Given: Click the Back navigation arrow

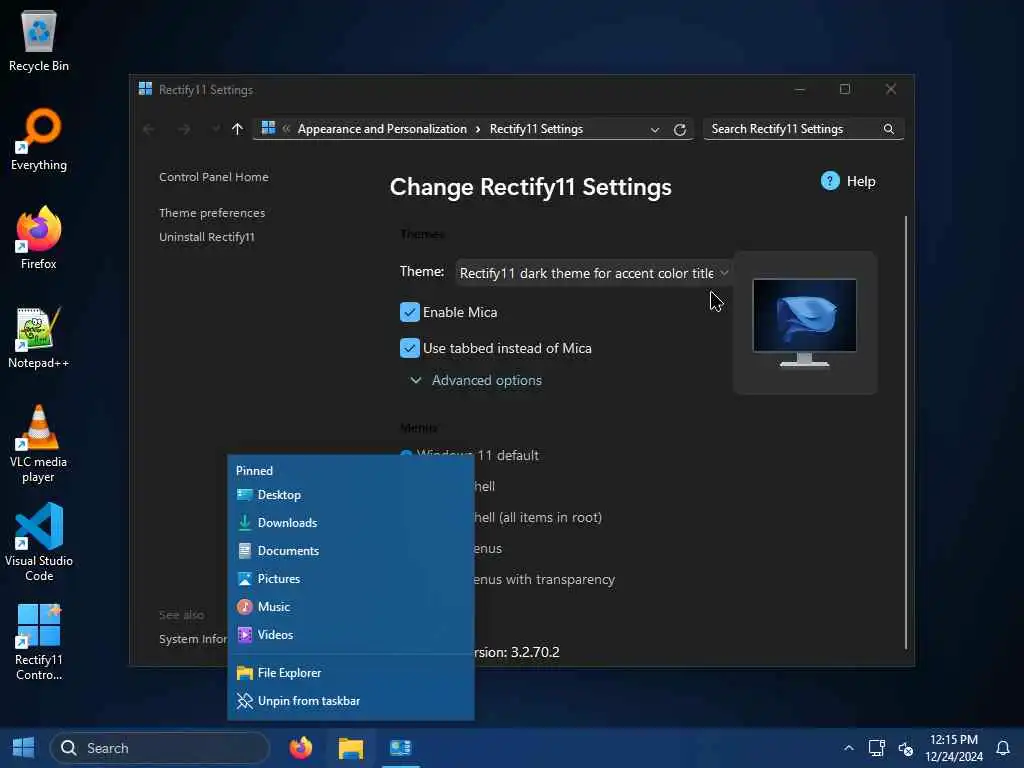Looking at the screenshot, I should click(149, 129).
